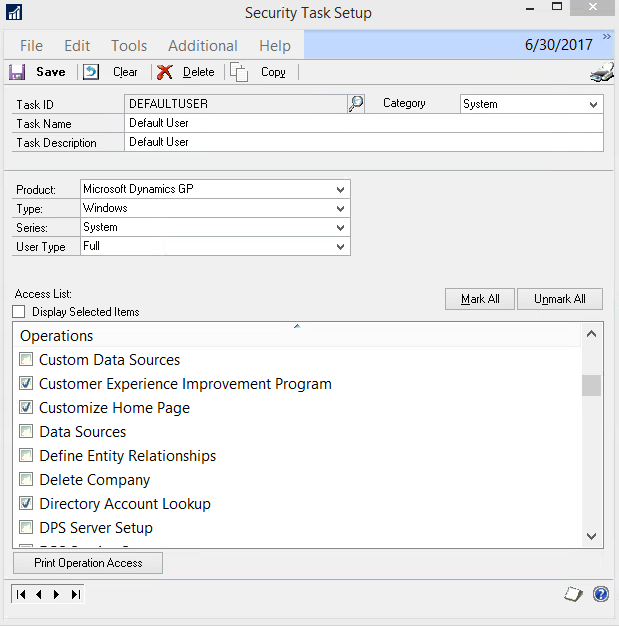Click Print Operation Access button
This screenshot has width=619, height=626.
point(88,563)
